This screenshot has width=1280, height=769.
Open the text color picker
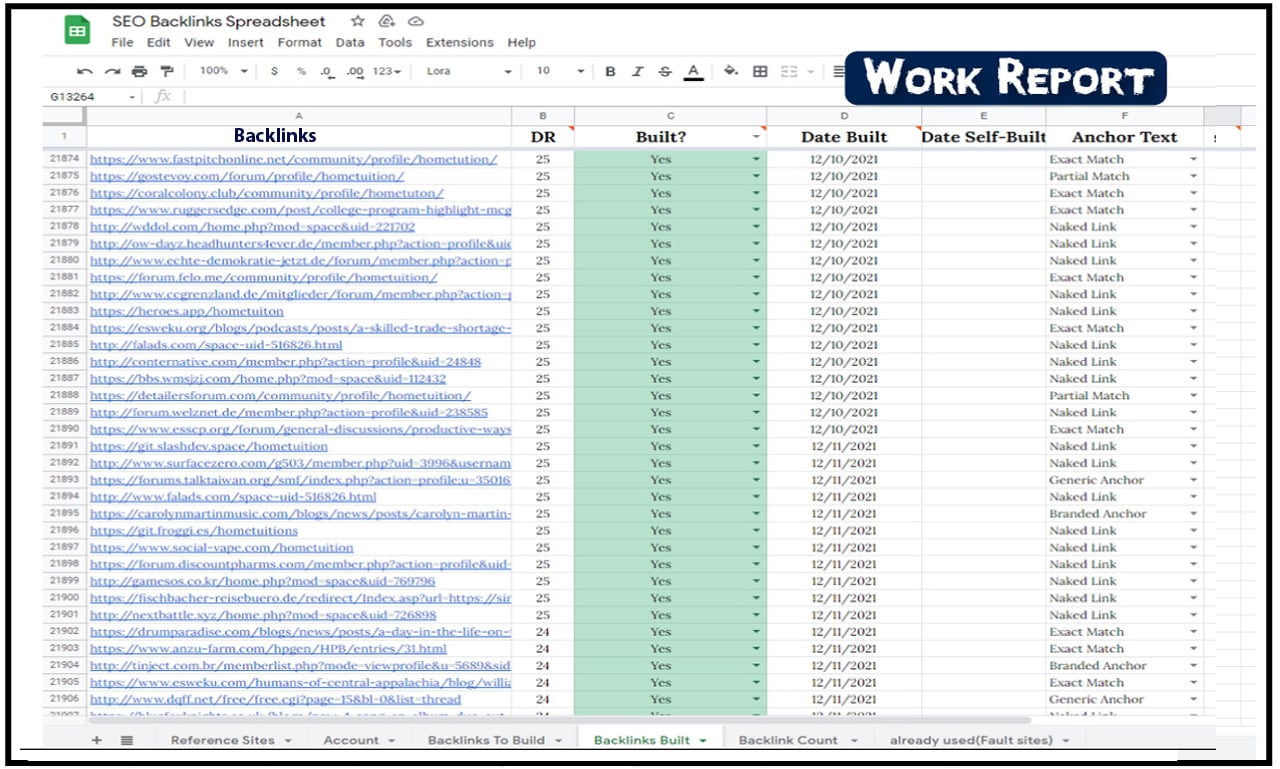[x=694, y=71]
